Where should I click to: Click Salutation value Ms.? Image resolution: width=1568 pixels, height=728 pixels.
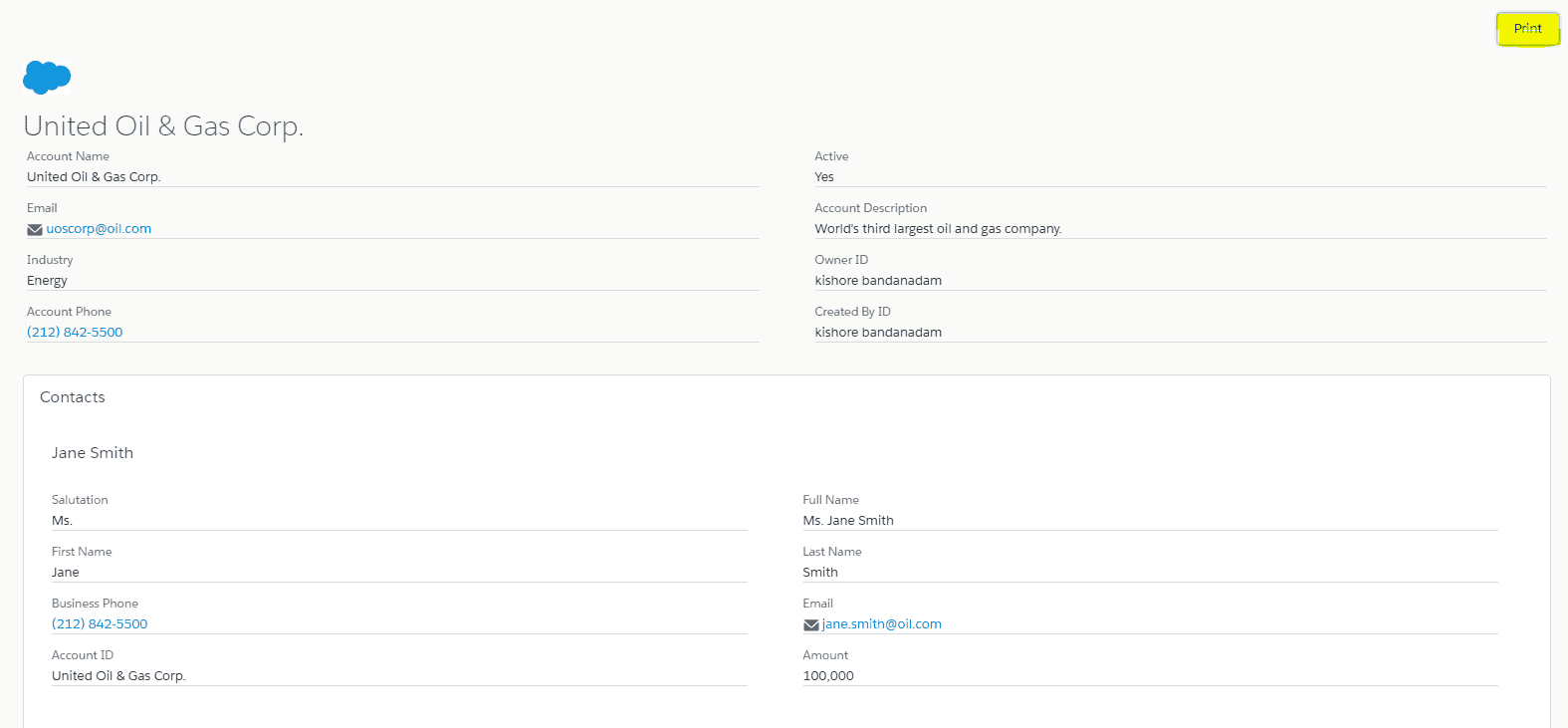pyautogui.click(x=62, y=521)
